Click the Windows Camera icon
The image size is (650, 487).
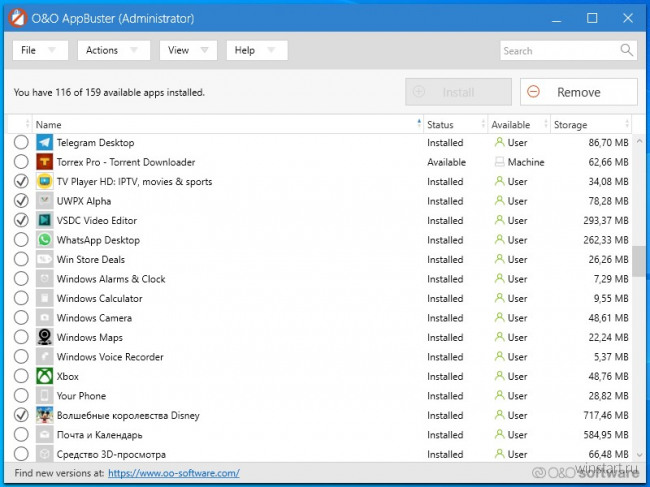click(x=44, y=318)
